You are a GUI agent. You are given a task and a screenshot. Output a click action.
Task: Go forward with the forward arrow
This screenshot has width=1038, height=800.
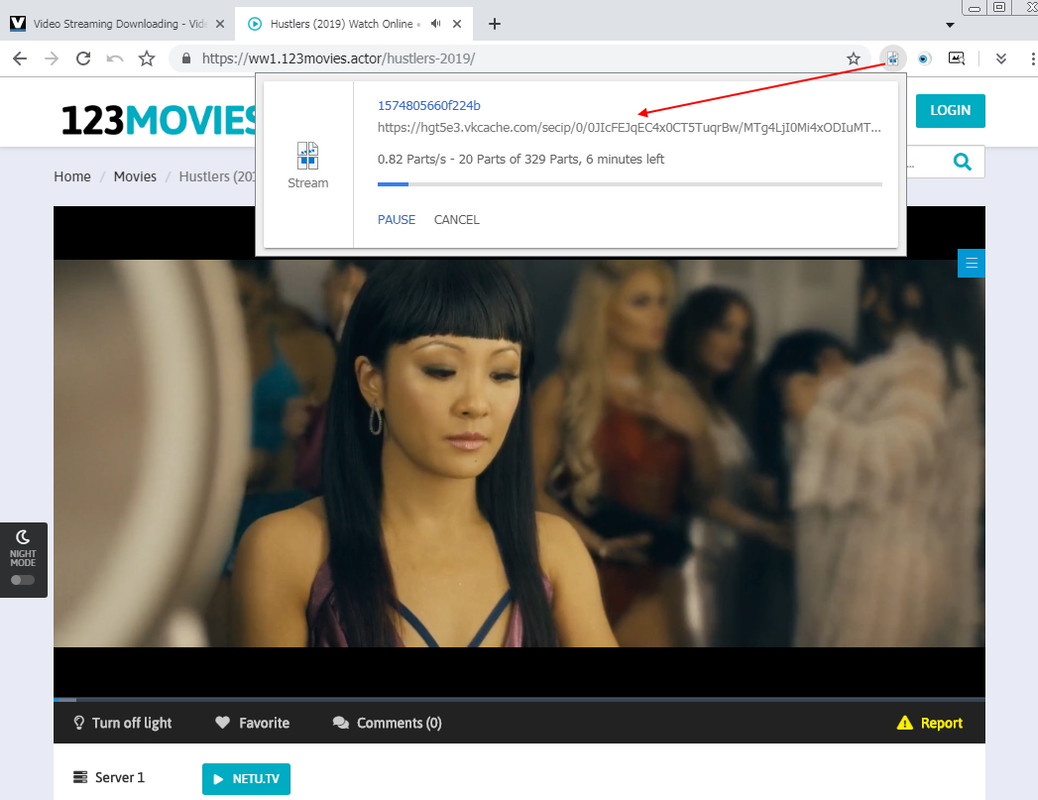(51, 58)
